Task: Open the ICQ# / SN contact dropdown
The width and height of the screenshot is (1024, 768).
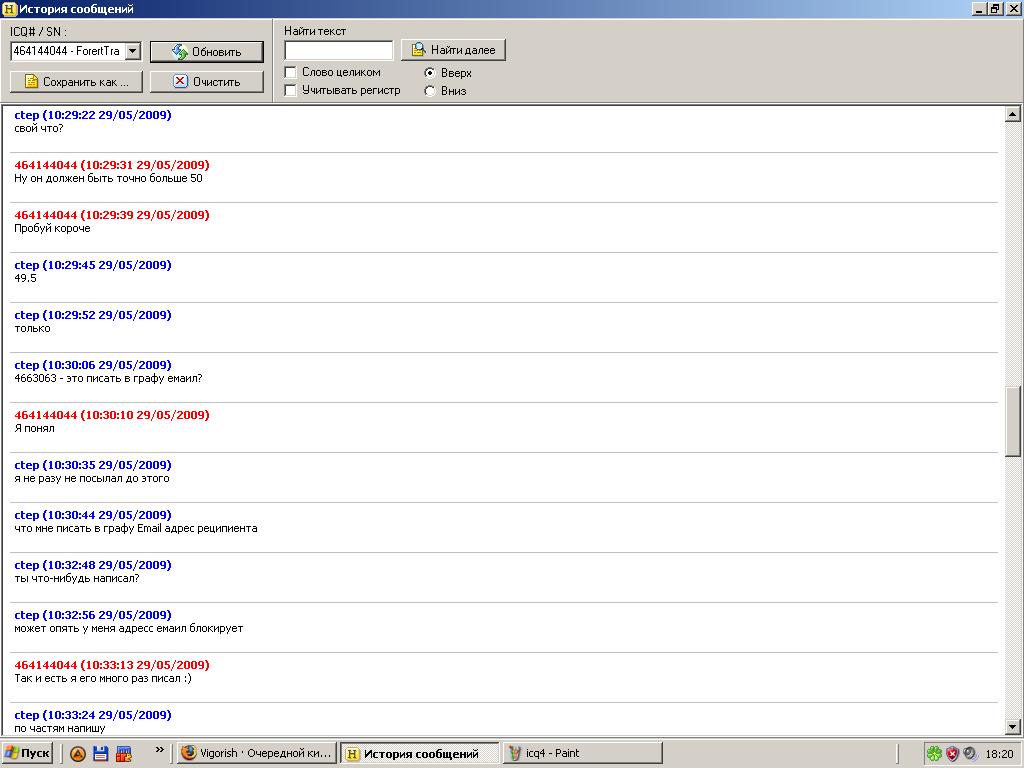Action: 133,51
